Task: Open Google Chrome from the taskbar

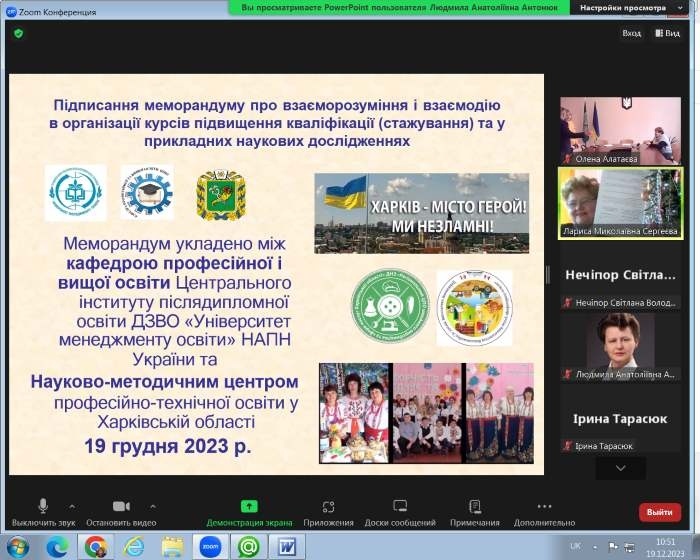Action: (x=96, y=546)
